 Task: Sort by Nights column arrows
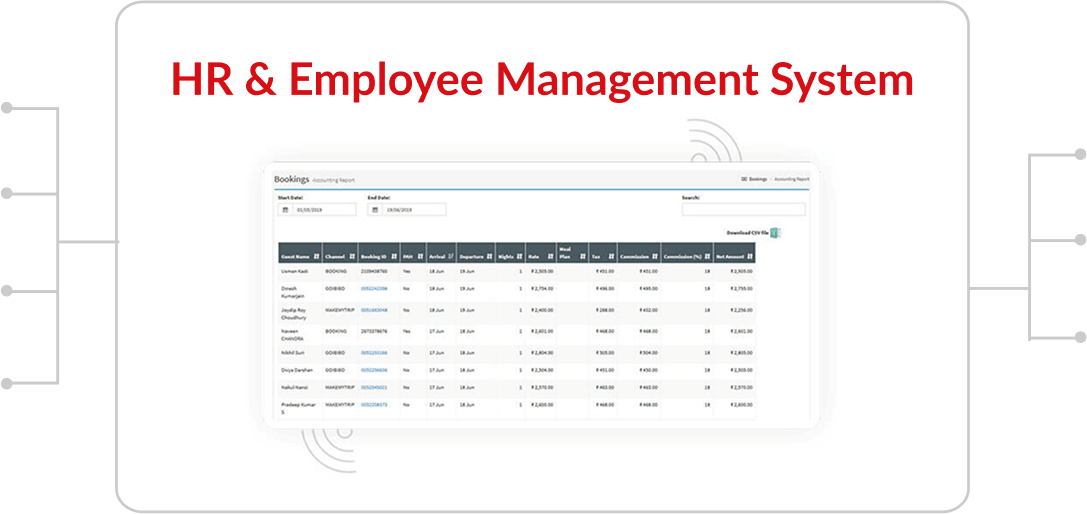(519, 257)
